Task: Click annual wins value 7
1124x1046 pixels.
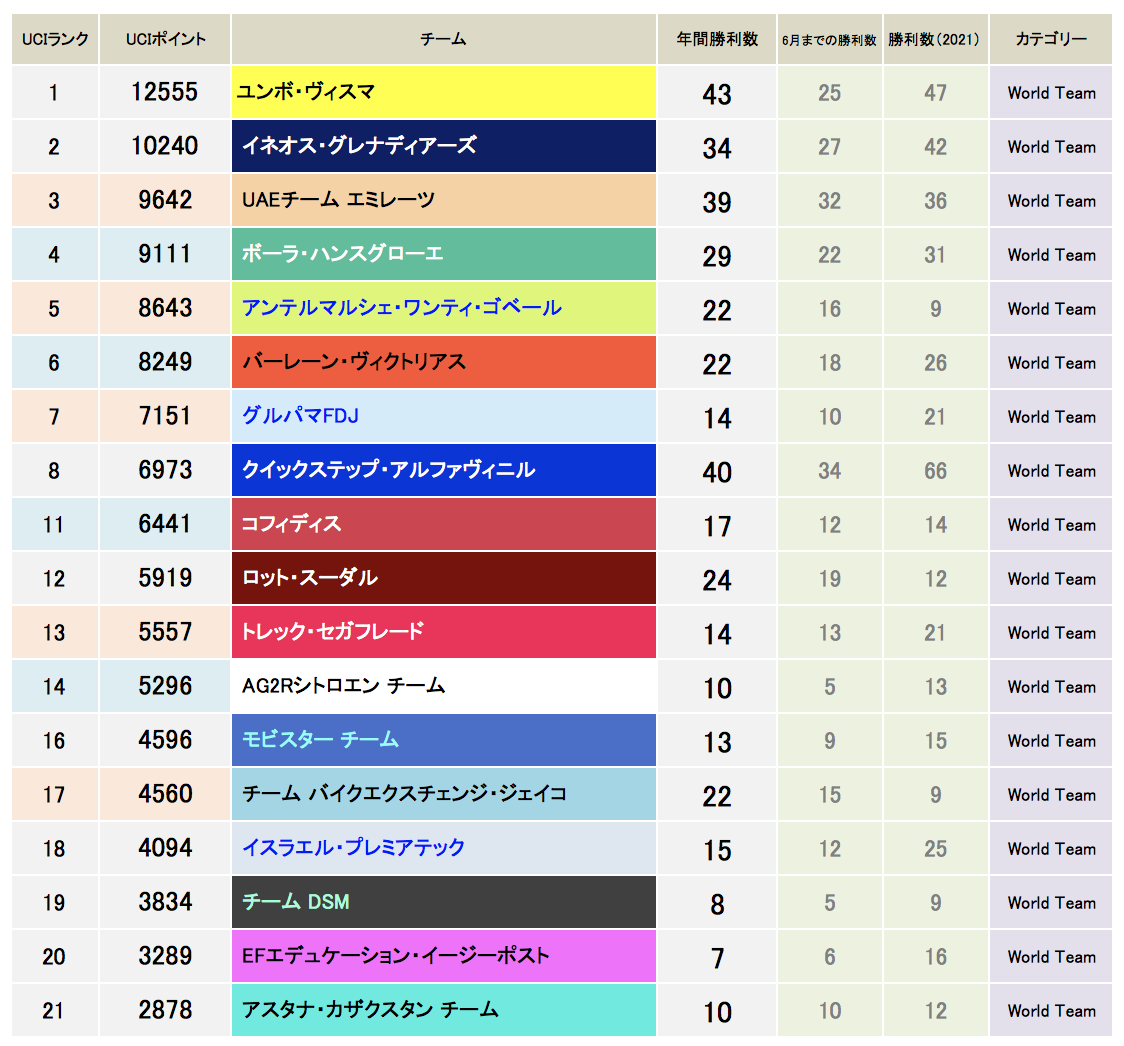Action: [x=718, y=959]
